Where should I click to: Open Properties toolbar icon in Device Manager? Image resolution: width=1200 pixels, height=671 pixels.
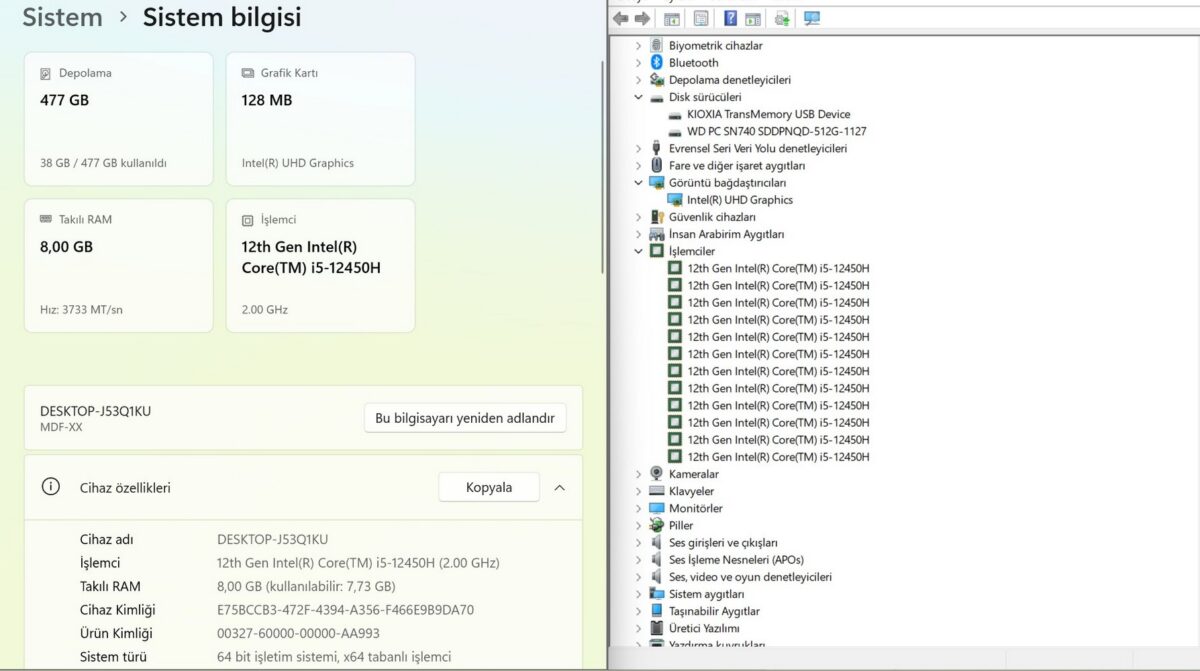point(701,18)
